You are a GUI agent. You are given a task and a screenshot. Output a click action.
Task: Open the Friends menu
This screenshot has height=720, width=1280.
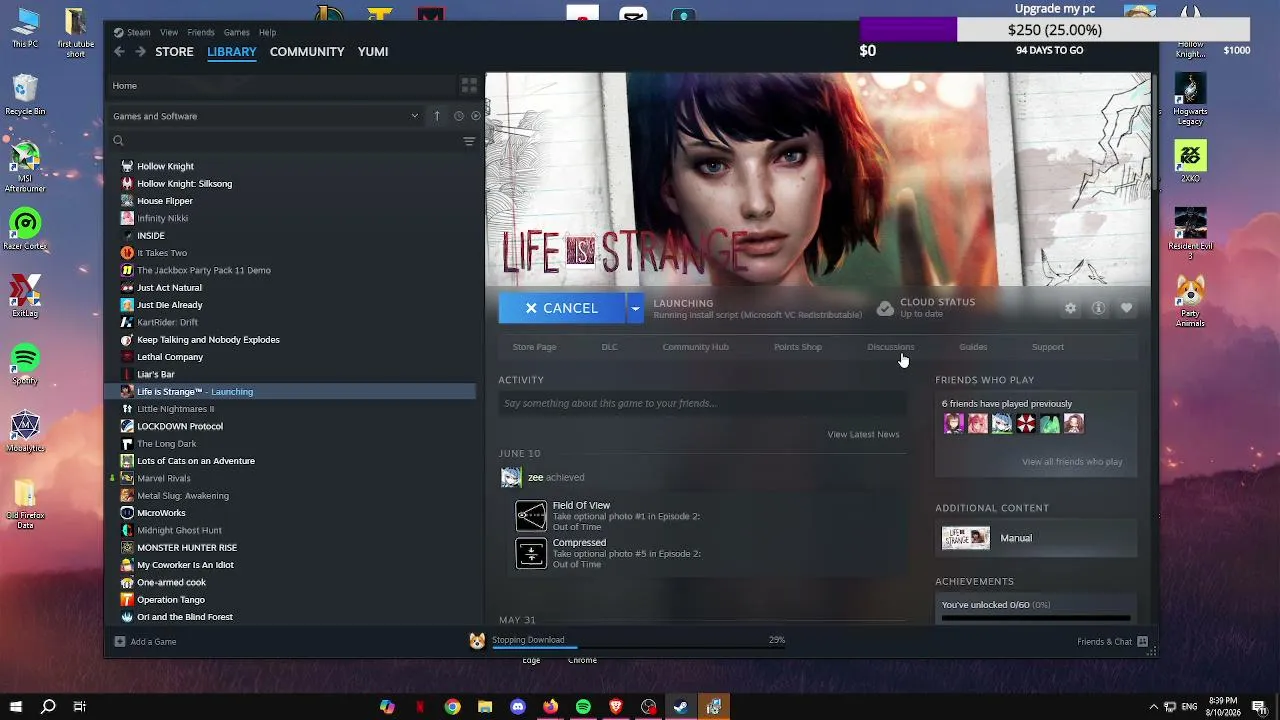(201, 32)
